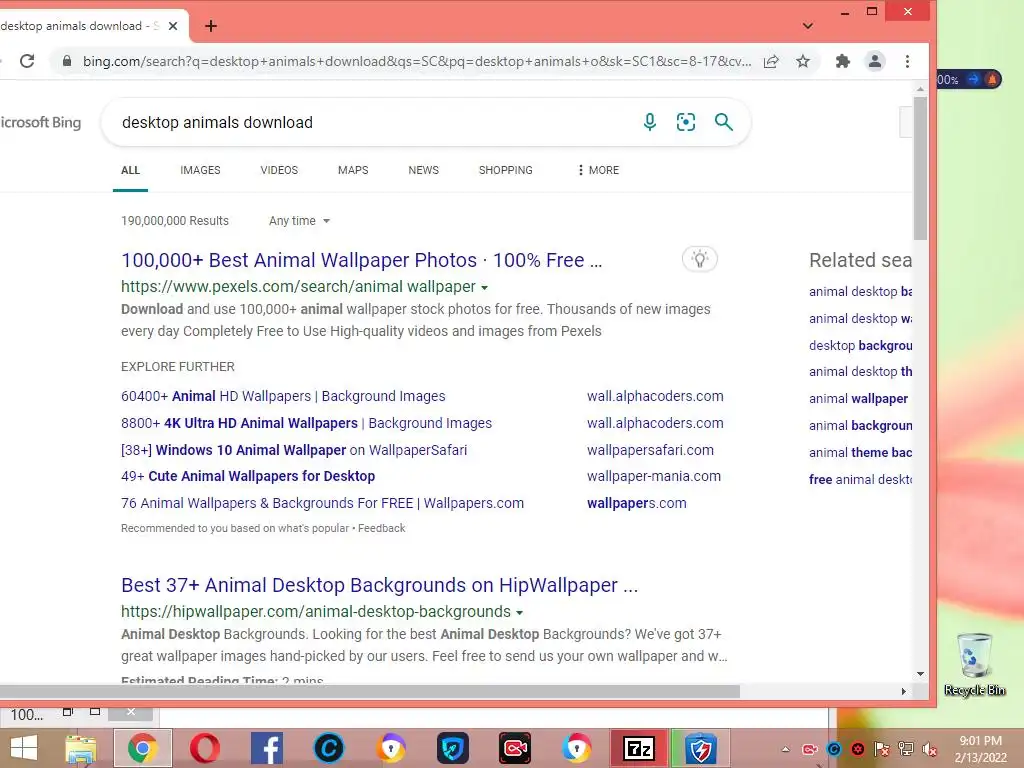Reload the Bing search page
The width and height of the screenshot is (1024, 768).
click(27, 61)
